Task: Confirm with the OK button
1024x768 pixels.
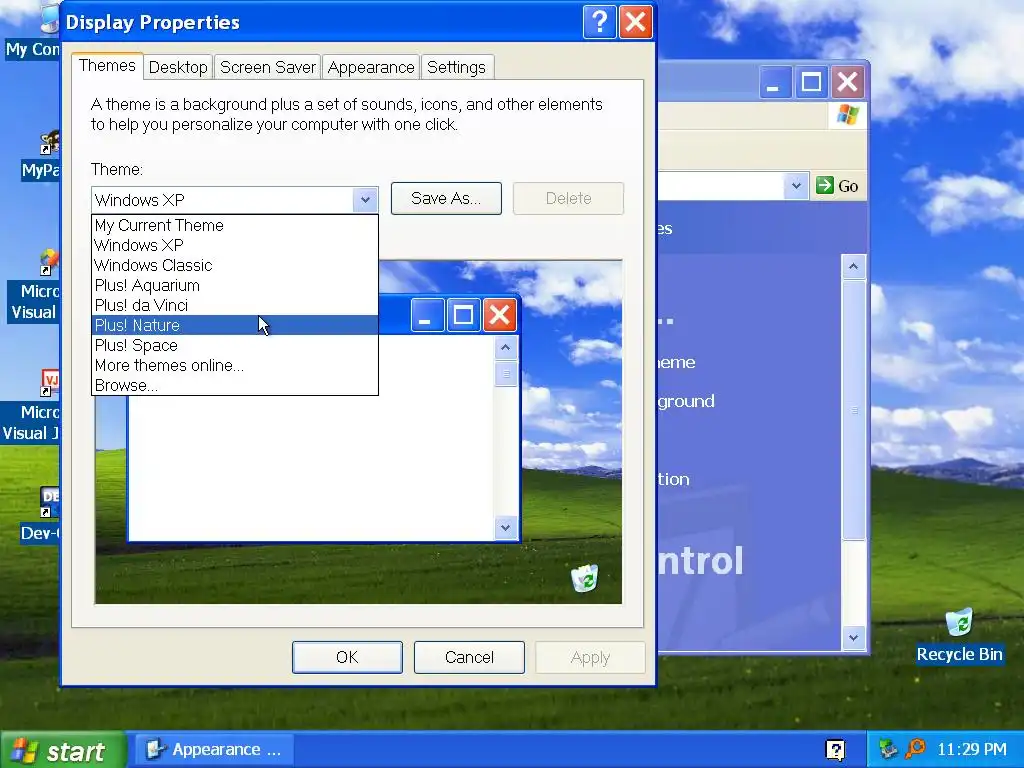Action: pyautogui.click(x=347, y=657)
